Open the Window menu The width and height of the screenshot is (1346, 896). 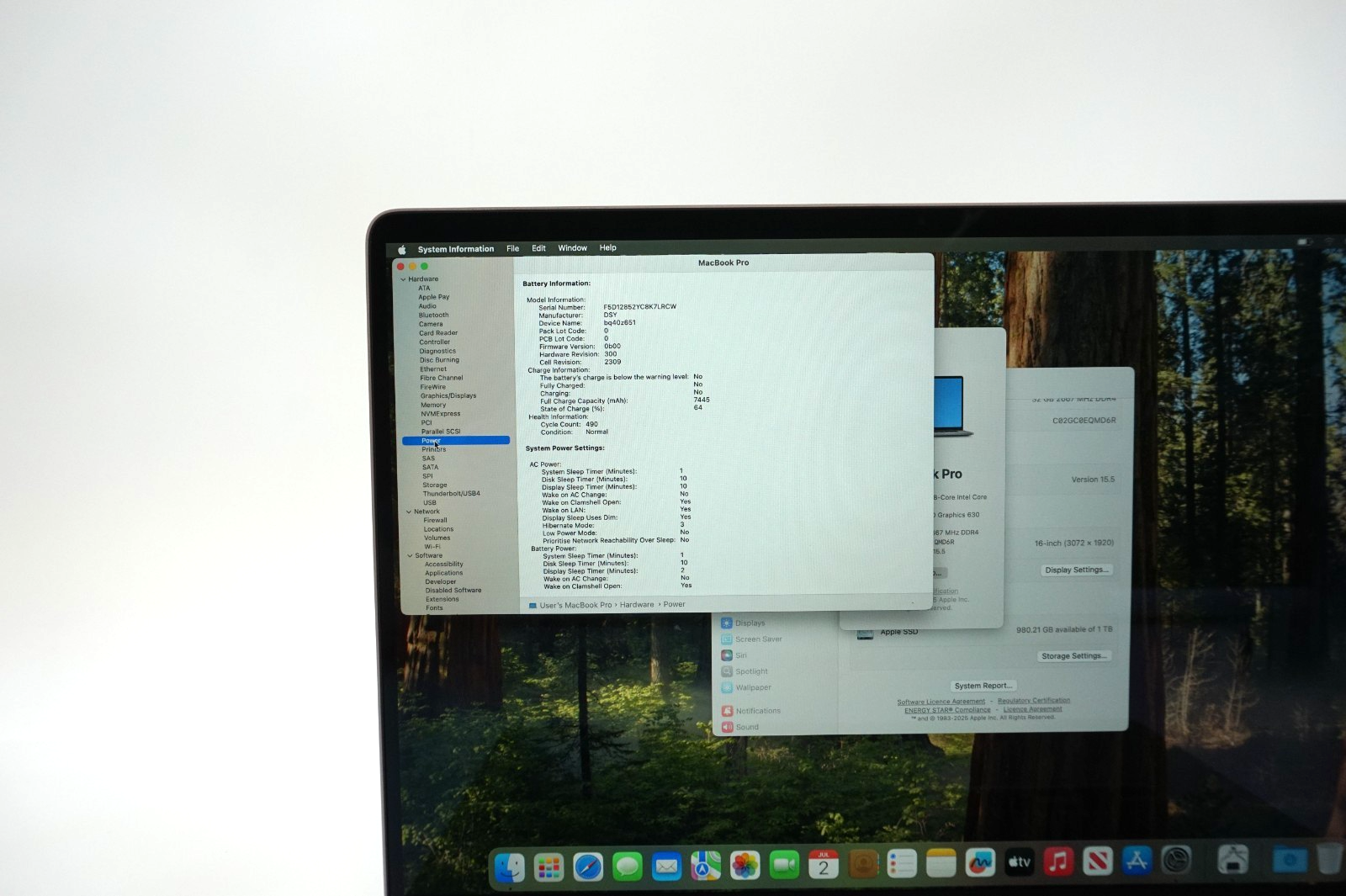click(x=572, y=248)
